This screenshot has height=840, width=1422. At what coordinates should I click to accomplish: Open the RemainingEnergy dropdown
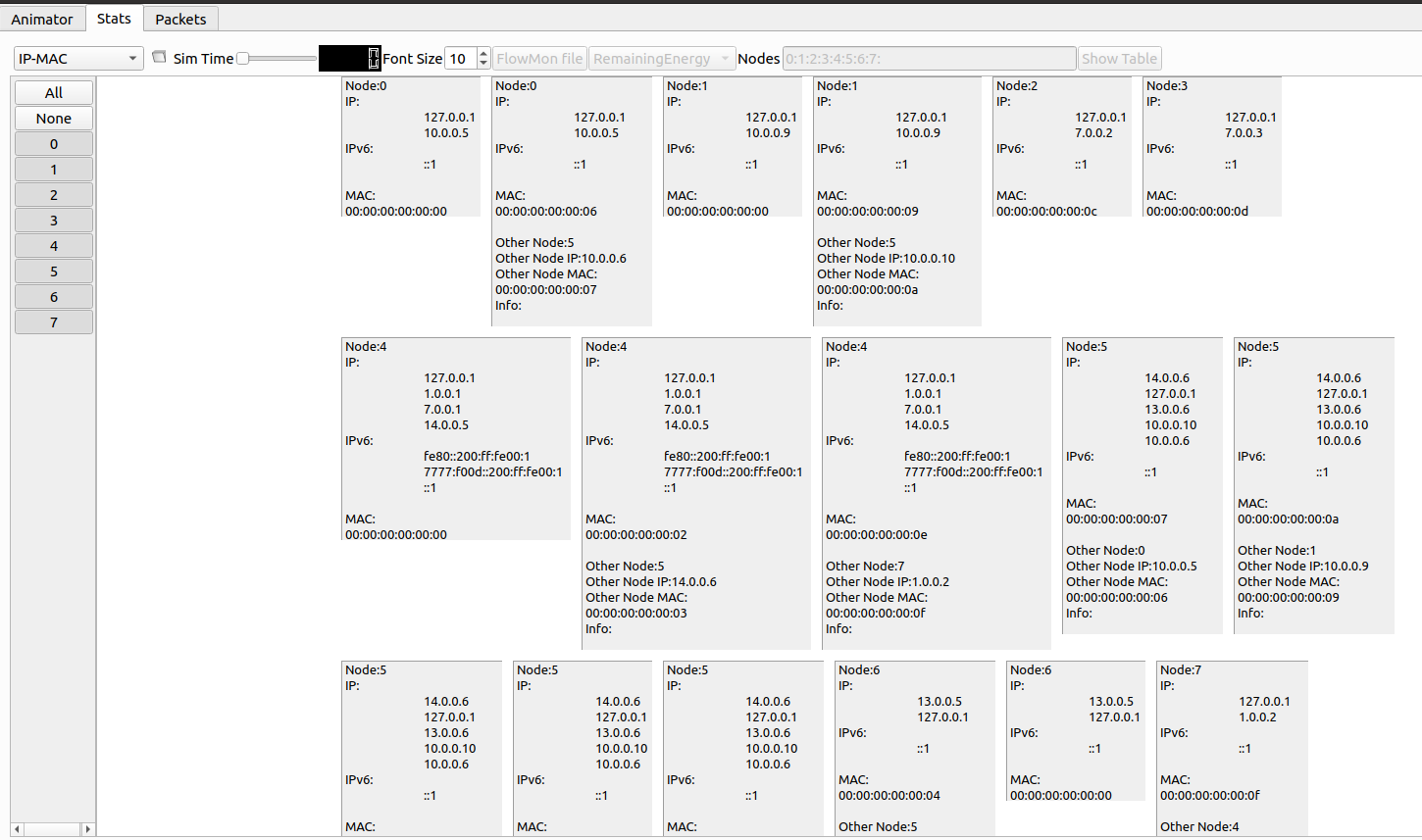click(x=661, y=59)
